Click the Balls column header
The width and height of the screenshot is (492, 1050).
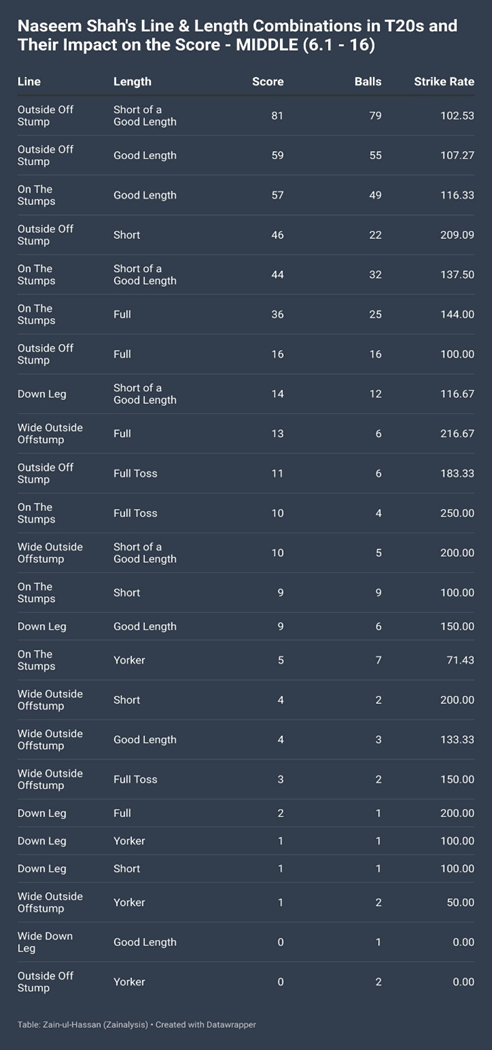368,82
